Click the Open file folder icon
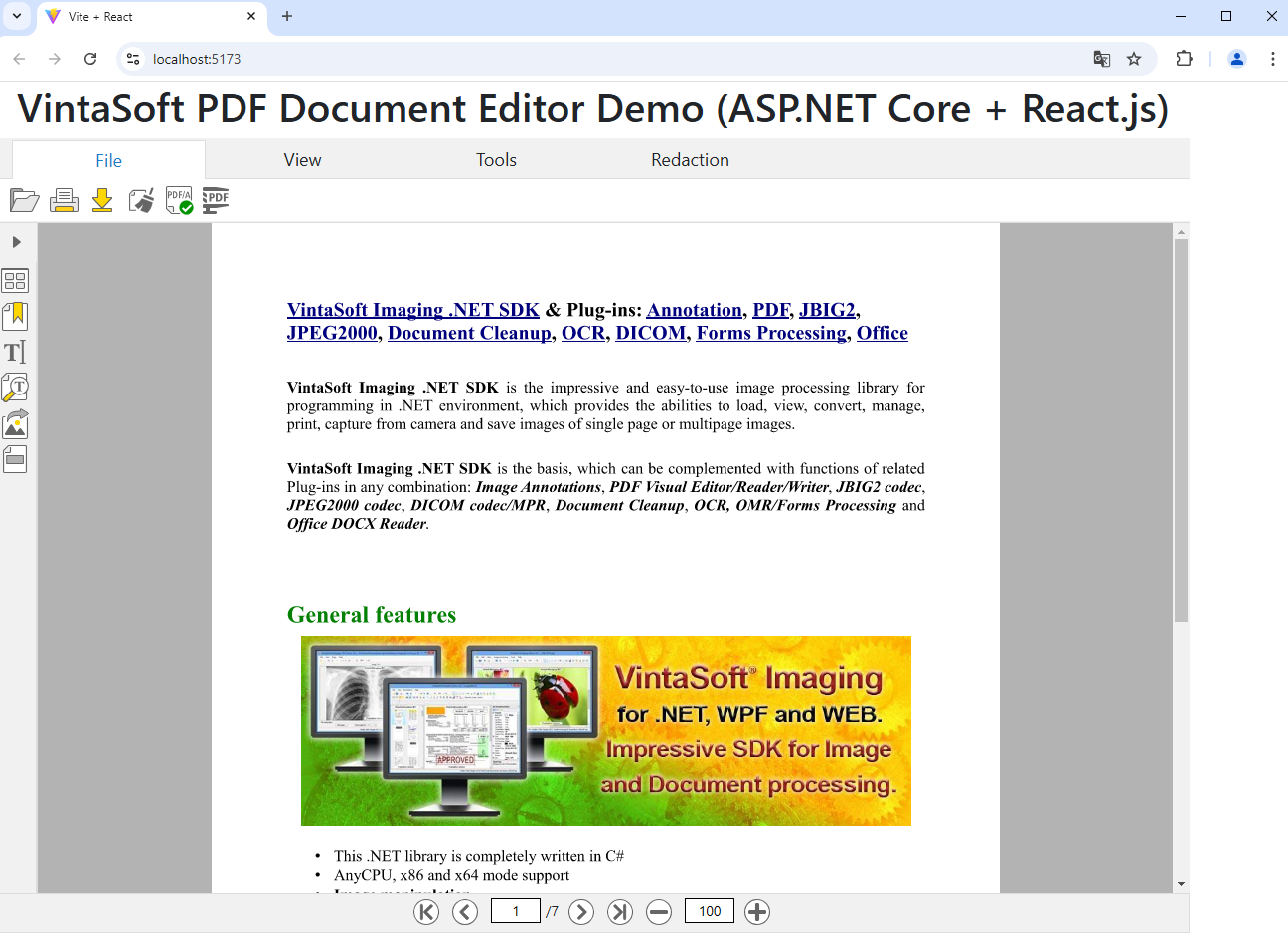Screen dimensions: 1288x945 24,200
